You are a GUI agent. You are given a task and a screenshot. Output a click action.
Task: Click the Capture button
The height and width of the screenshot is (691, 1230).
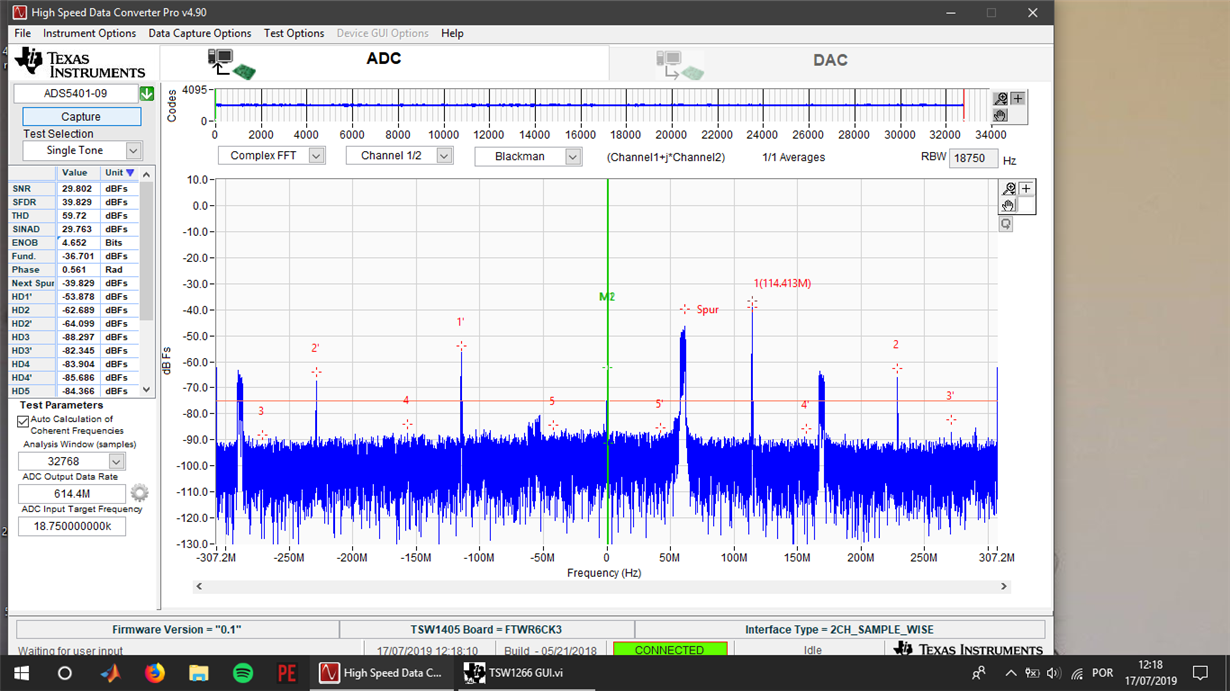81,116
